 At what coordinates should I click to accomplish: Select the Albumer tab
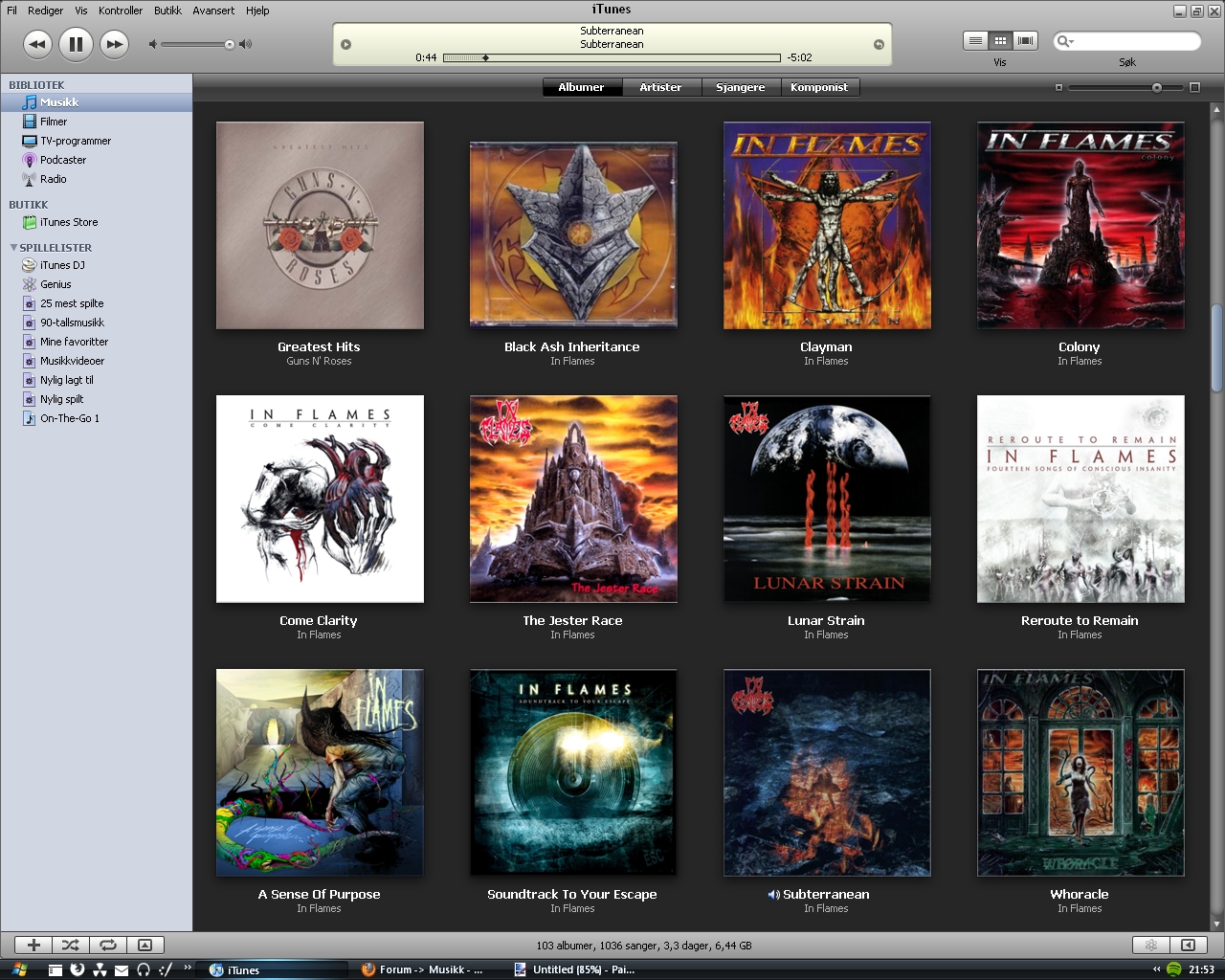[x=582, y=87]
